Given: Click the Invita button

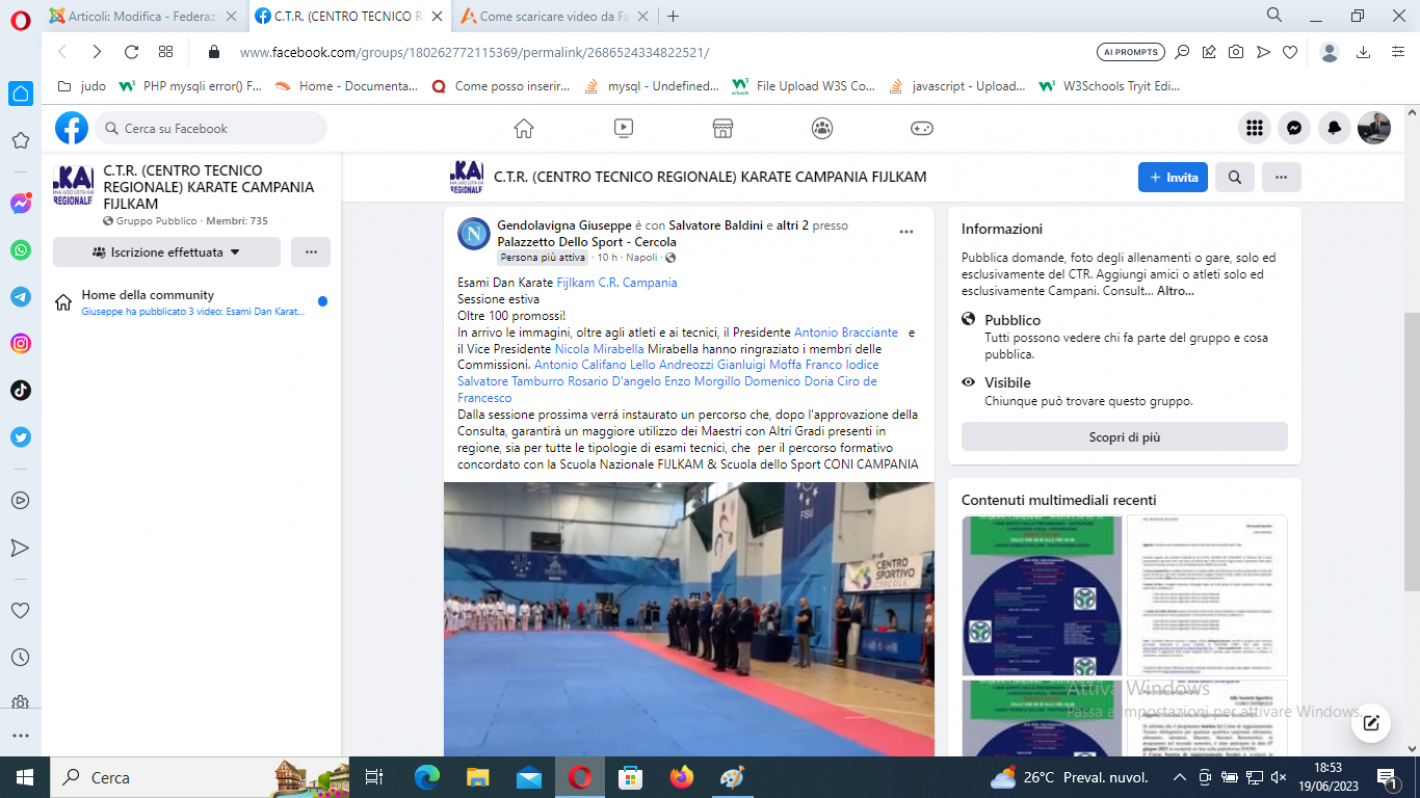Looking at the screenshot, I should 1173,177.
